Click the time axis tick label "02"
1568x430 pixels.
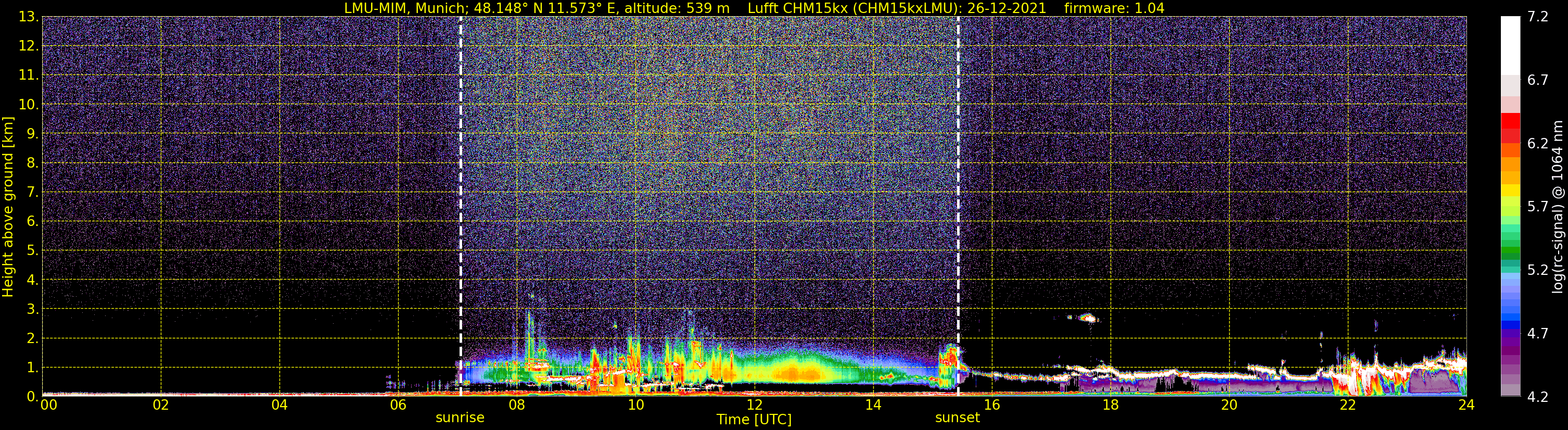click(x=161, y=406)
